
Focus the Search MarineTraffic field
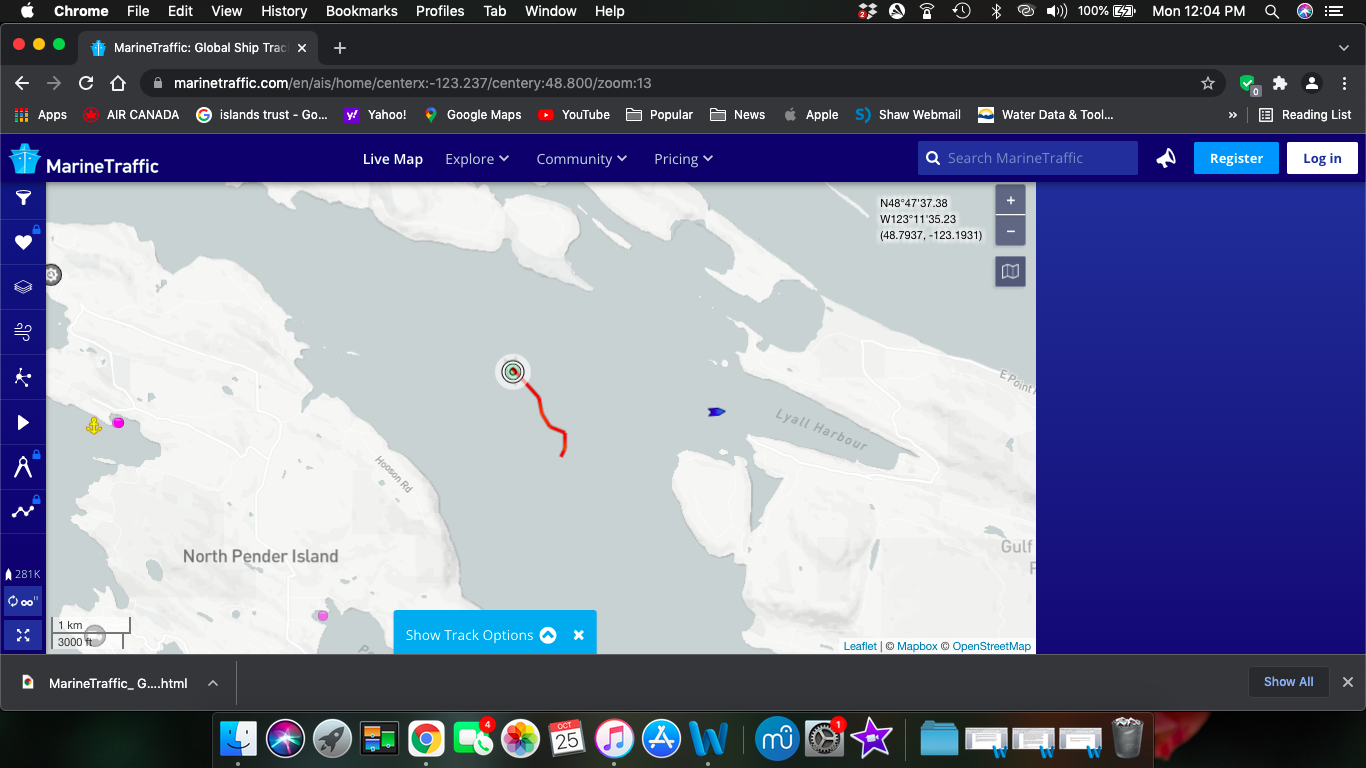(x=1028, y=158)
